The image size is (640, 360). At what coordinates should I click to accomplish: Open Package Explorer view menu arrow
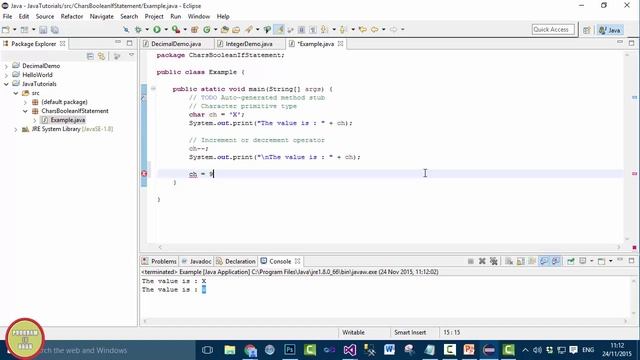tap(131, 55)
